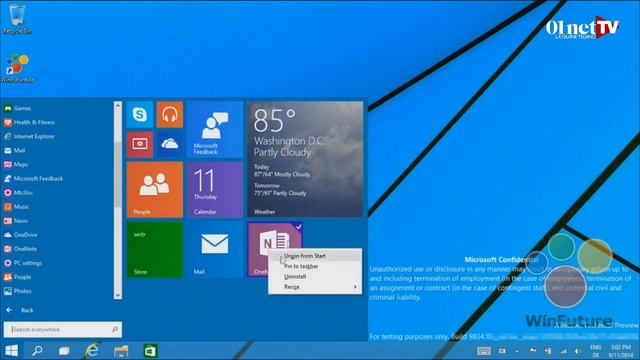
Task: Click the Back button in Start menu
Action: click(x=20, y=310)
